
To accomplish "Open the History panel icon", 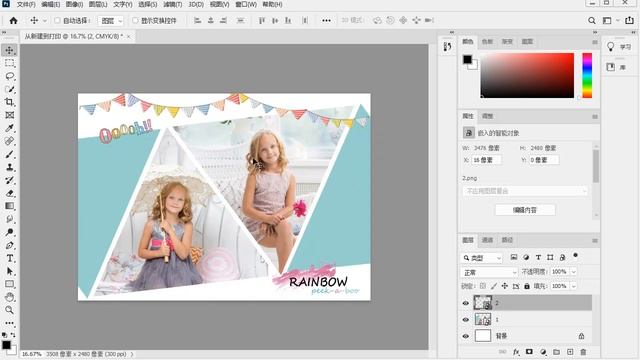I will tap(447, 47).
